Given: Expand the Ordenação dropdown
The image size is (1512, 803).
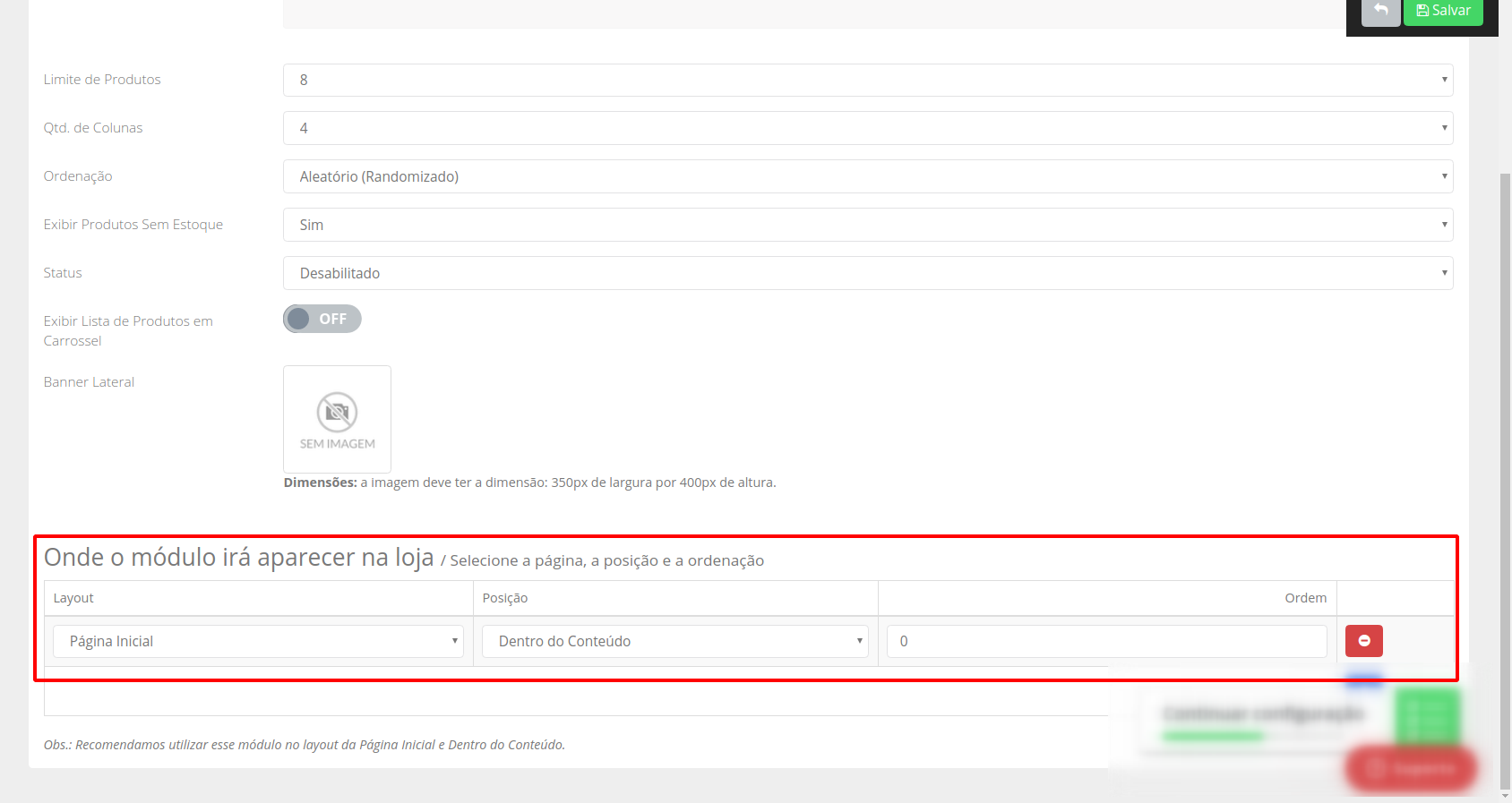Looking at the screenshot, I should (x=867, y=176).
